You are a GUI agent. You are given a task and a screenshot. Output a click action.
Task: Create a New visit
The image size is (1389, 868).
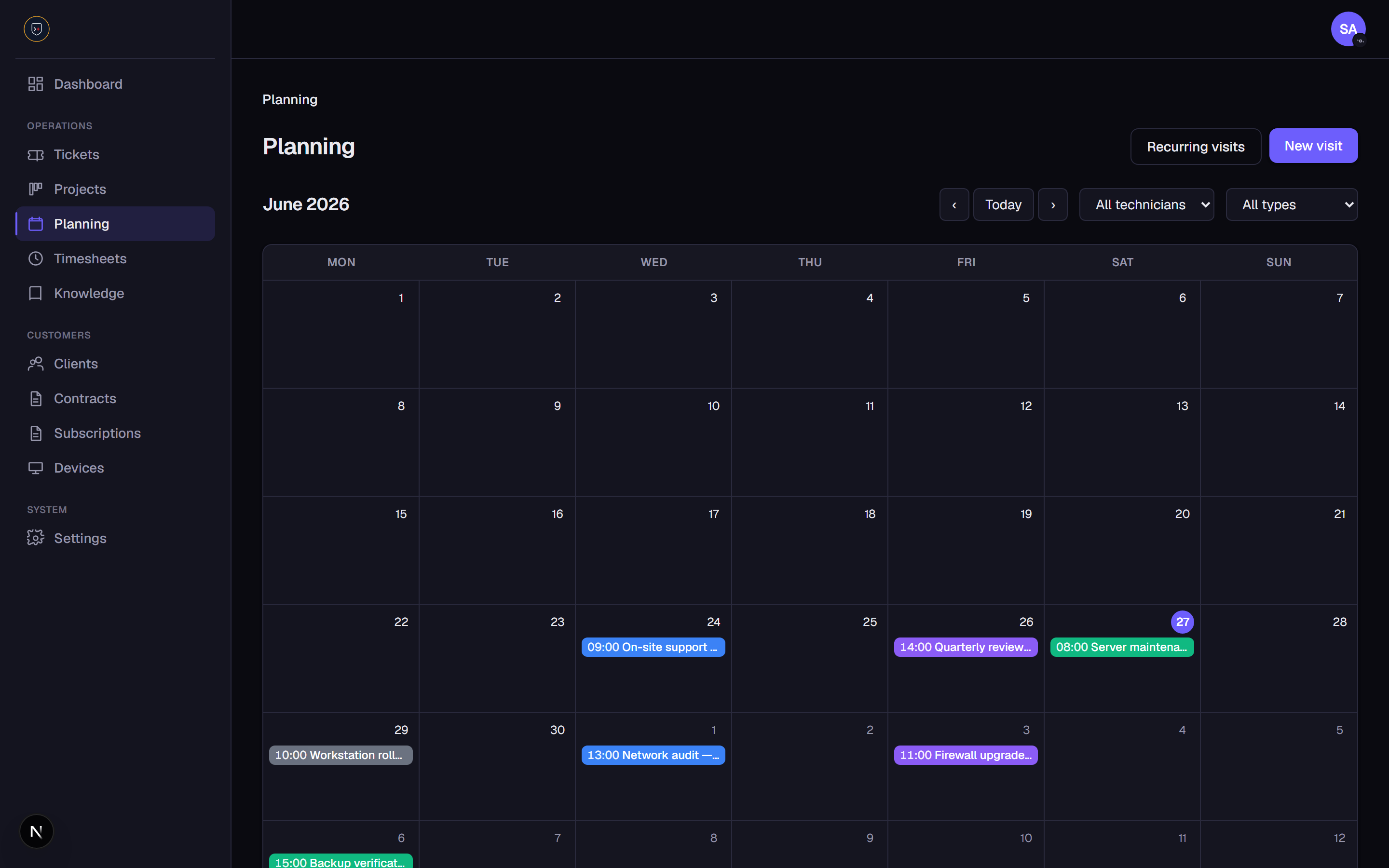pos(1313,146)
